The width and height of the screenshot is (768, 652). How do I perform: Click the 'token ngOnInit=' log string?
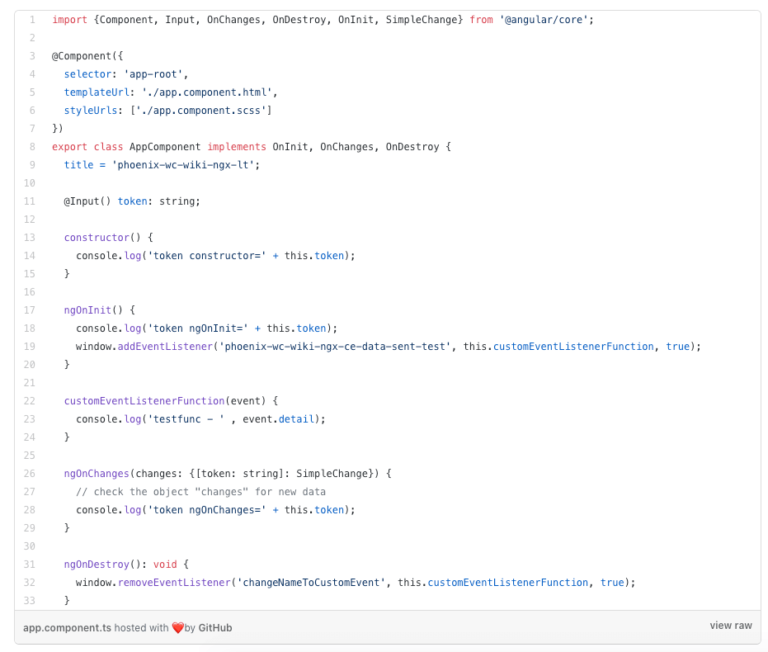(197, 328)
